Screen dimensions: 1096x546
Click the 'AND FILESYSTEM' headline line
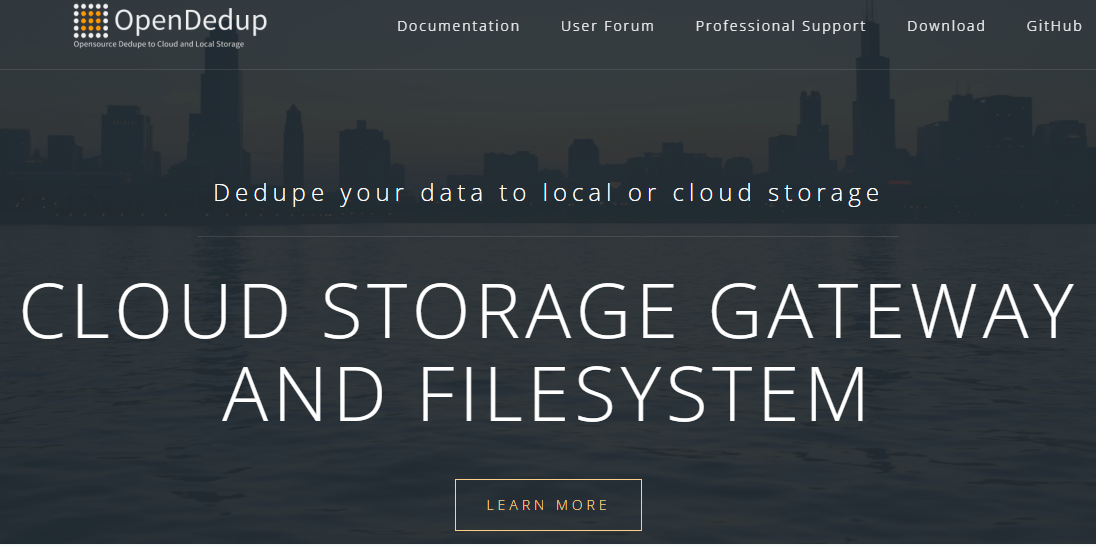[x=545, y=393]
